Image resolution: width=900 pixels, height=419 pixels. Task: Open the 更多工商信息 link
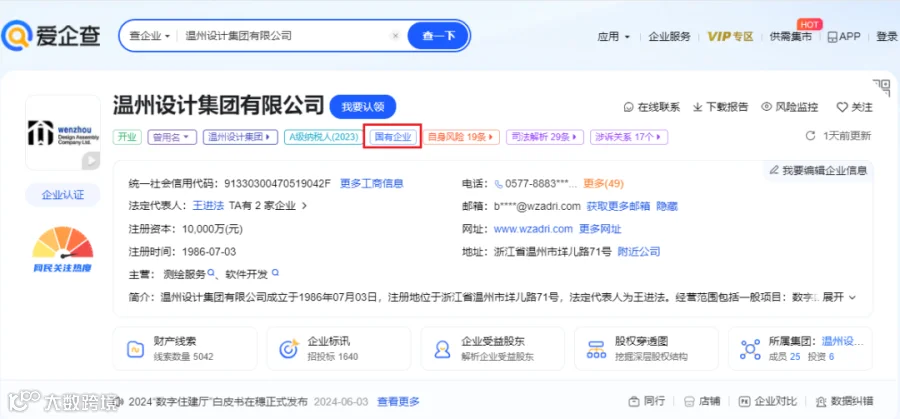pos(372,184)
